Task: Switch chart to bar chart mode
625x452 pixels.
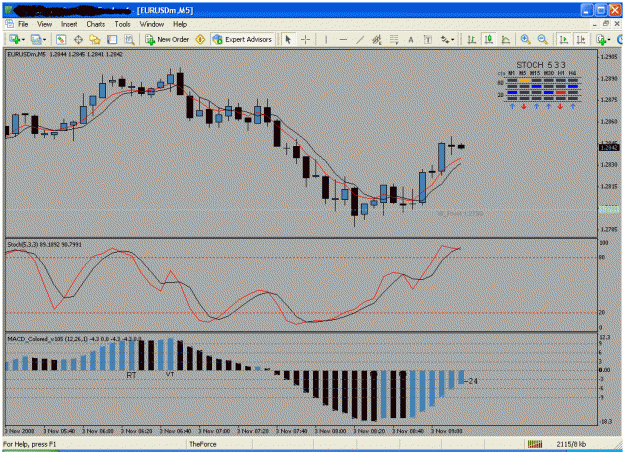Action: [x=472, y=39]
